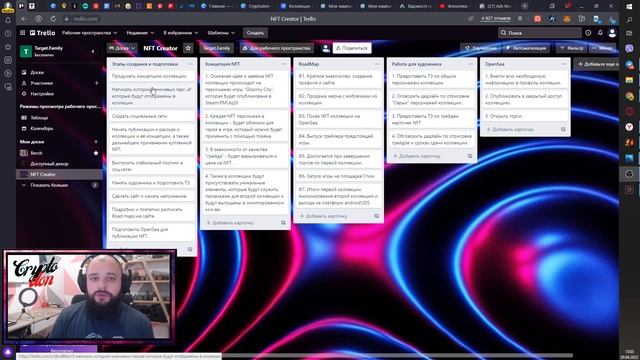Expand the Шаблоны dropdown menu

coord(221,33)
